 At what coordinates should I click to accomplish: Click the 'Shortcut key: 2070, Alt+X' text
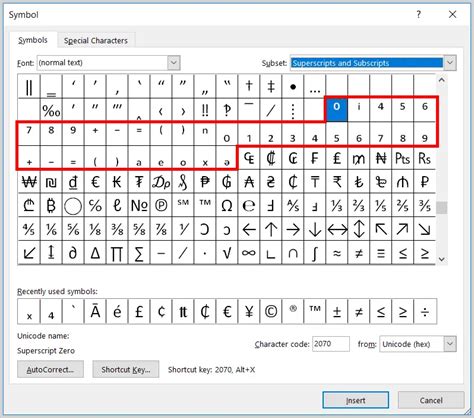tap(211, 369)
